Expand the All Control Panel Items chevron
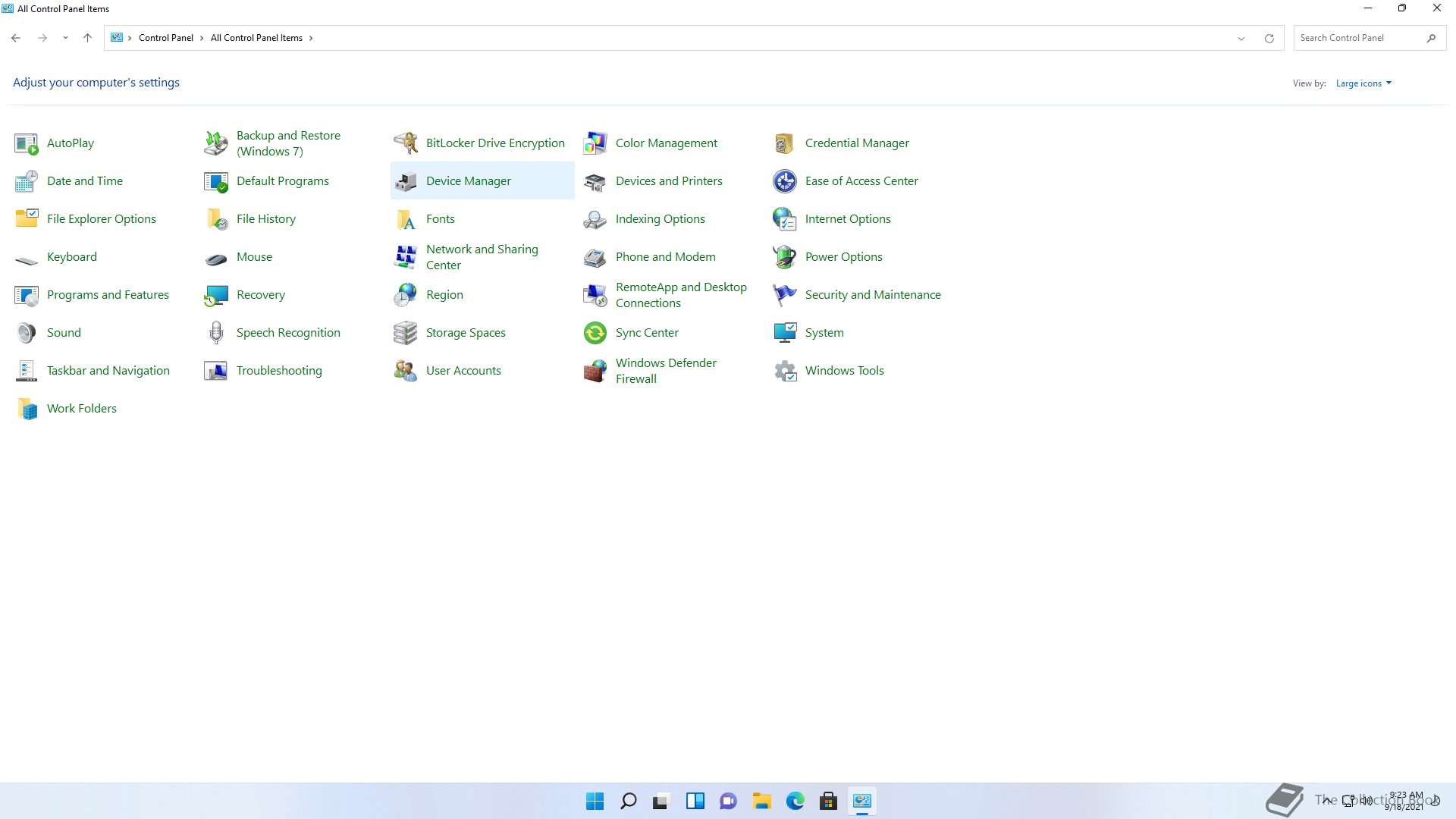 (311, 38)
